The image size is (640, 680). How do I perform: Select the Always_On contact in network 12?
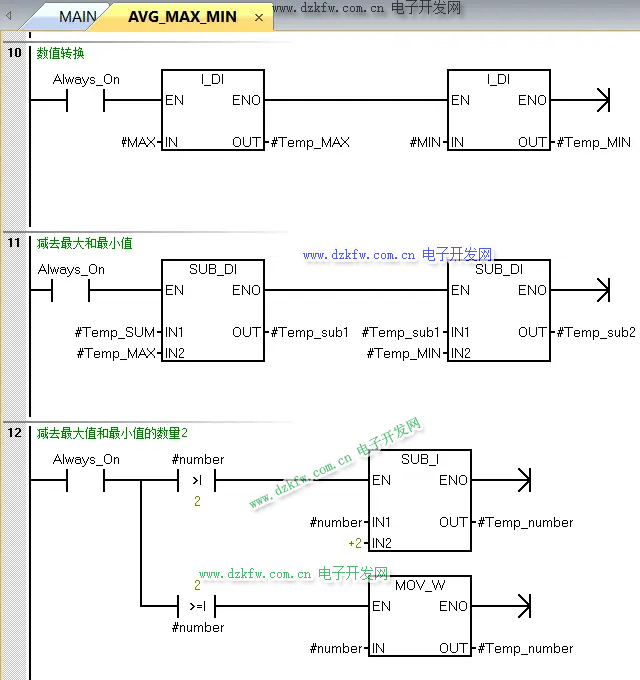click(85, 480)
